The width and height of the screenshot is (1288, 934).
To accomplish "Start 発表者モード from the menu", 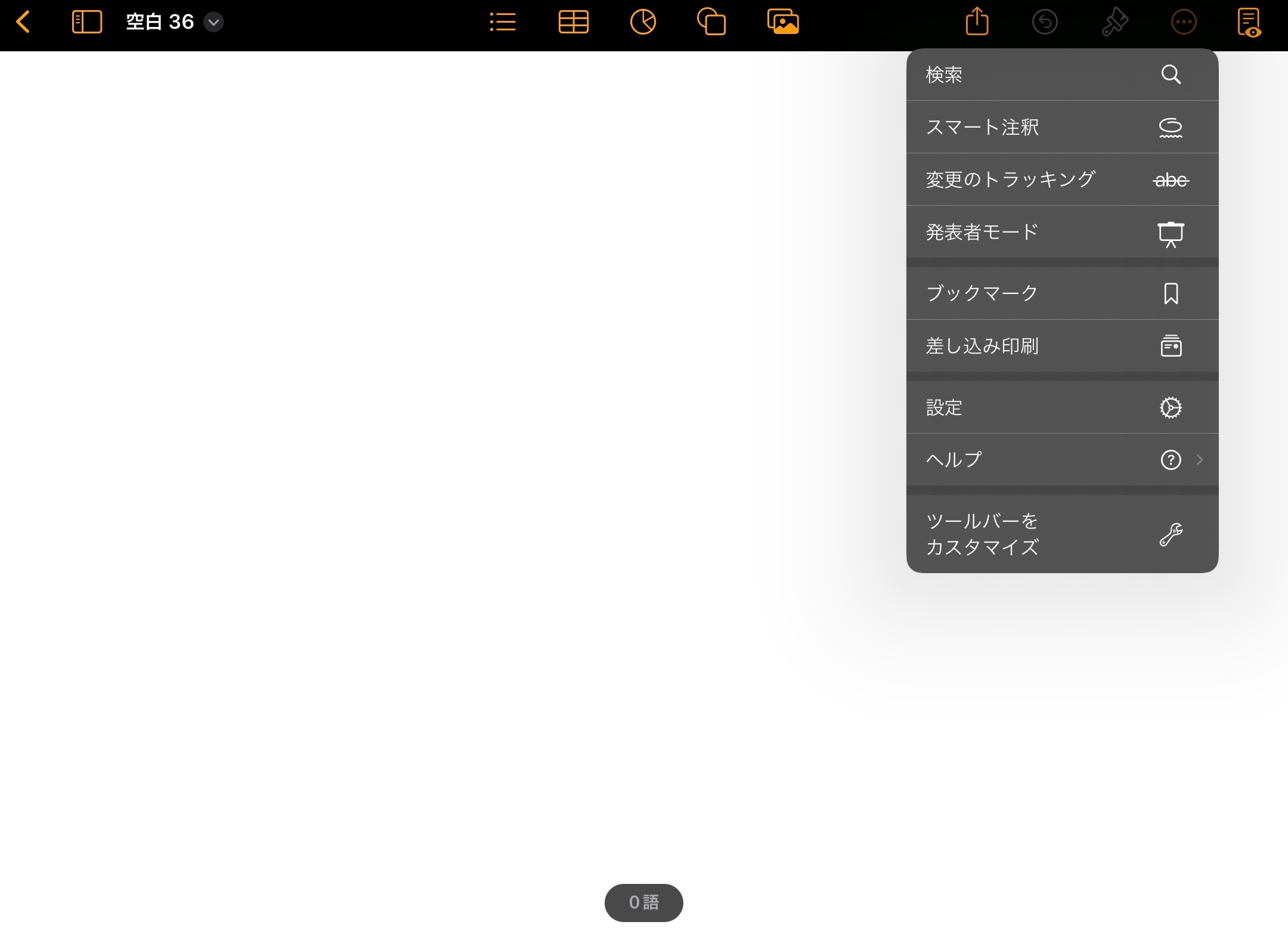I will [x=1061, y=232].
